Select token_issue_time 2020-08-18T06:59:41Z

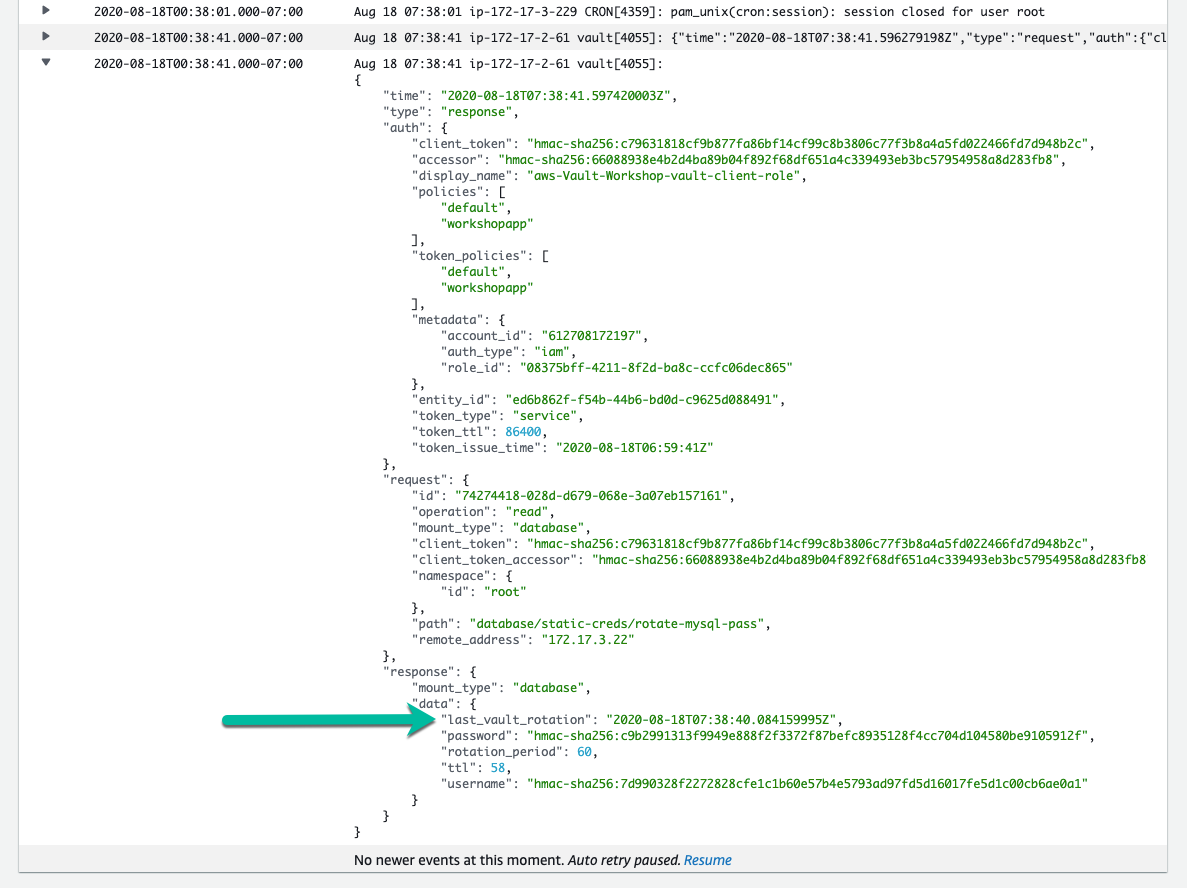coord(634,447)
